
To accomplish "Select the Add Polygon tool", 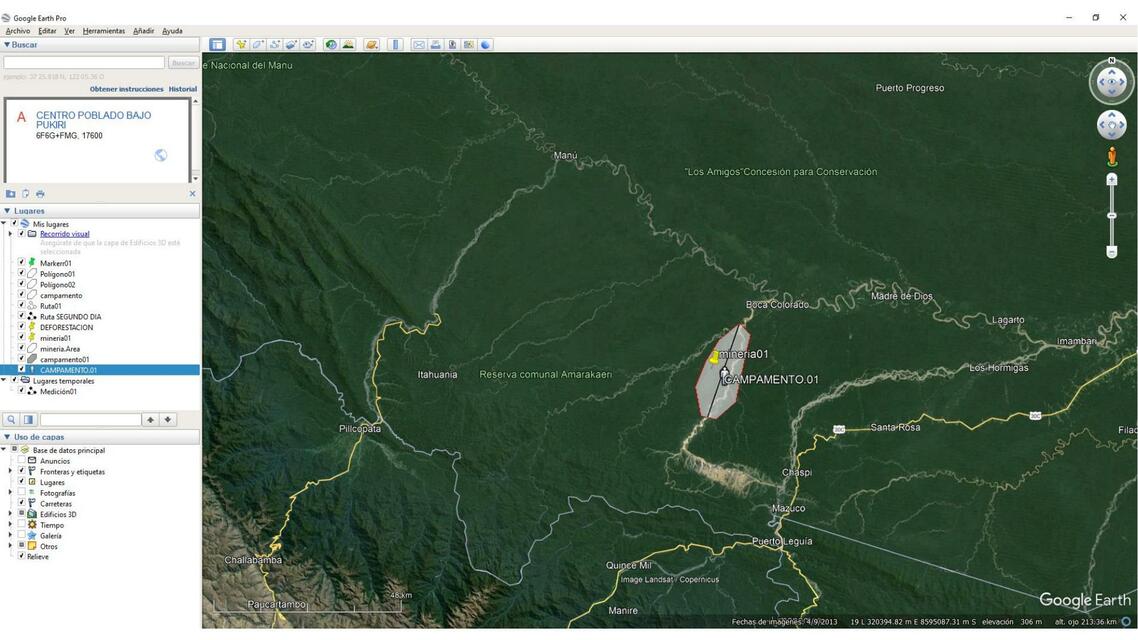I will [258, 45].
